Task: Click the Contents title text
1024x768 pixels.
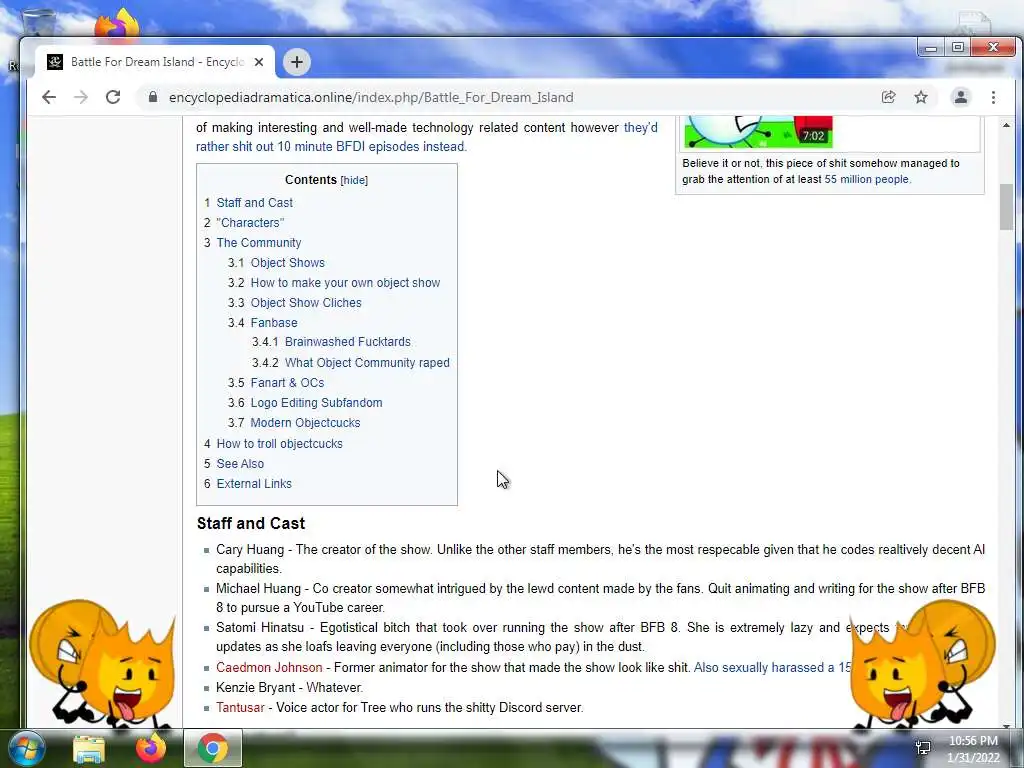Action: [310, 180]
